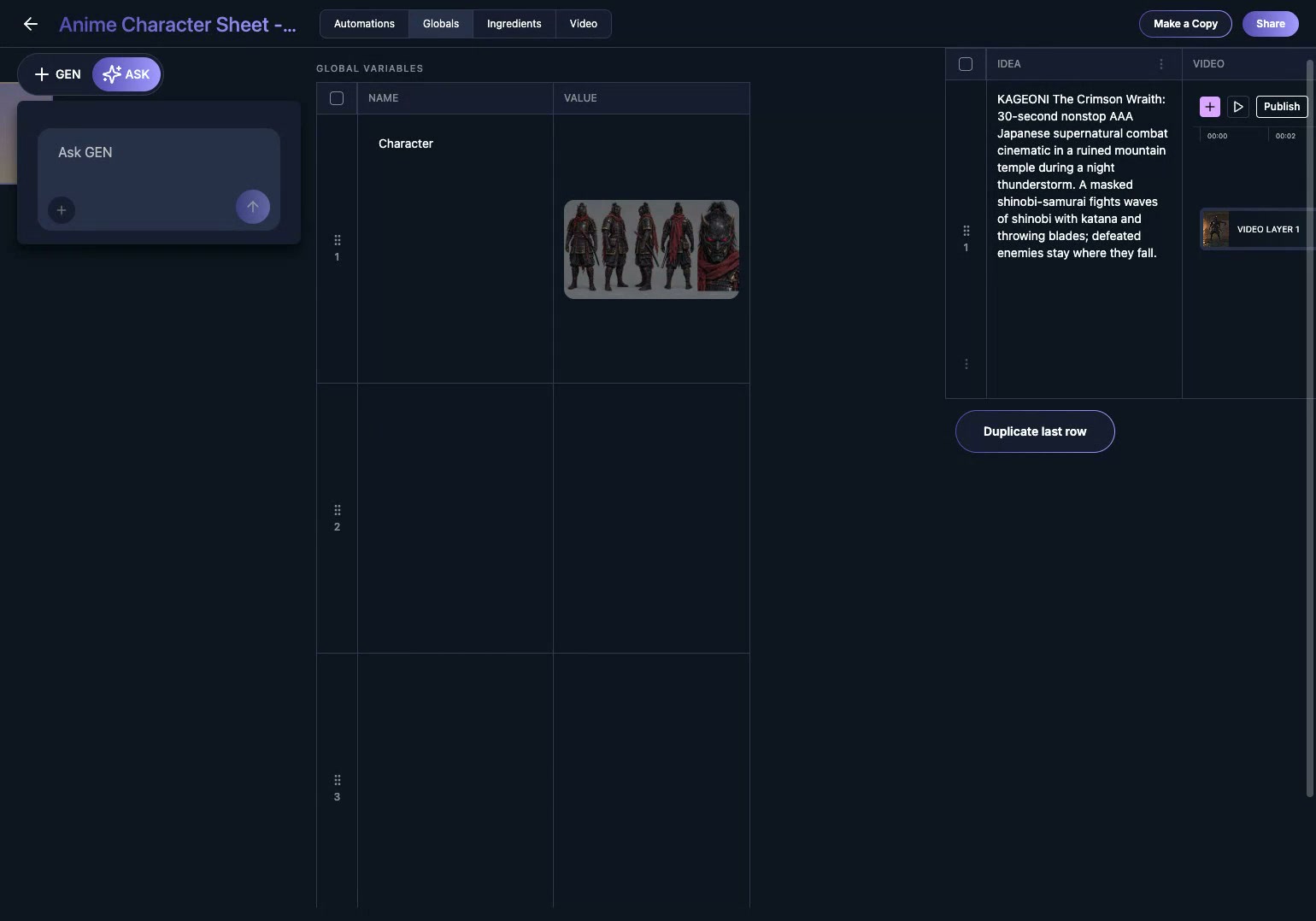
Task: Select all ideas checkbox
Action: pyautogui.click(x=966, y=64)
